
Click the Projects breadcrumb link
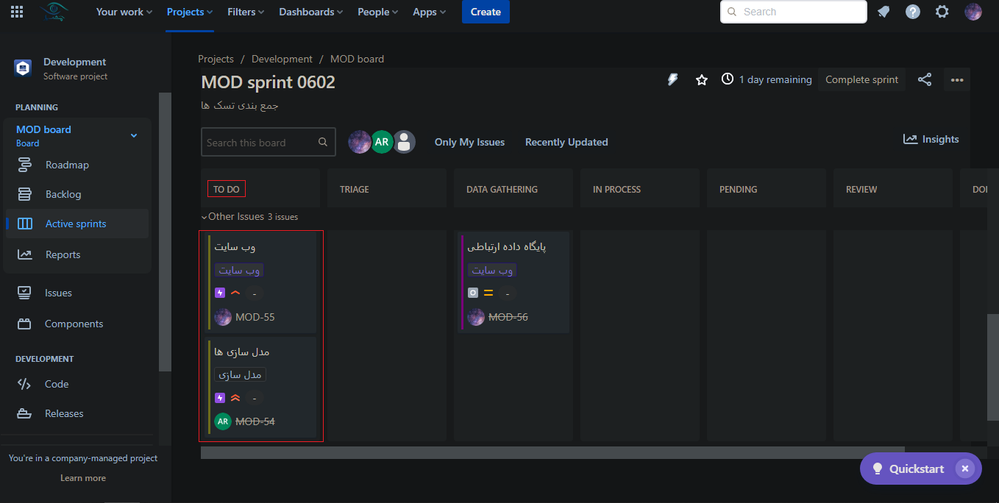(x=216, y=59)
